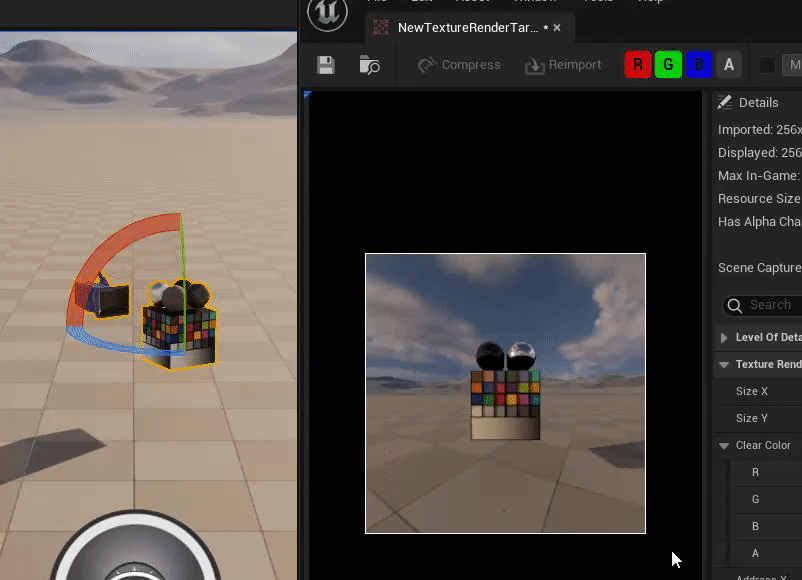Click the Displayed dimensions text
This screenshot has width=802, height=580.
click(x=760, y=153)
